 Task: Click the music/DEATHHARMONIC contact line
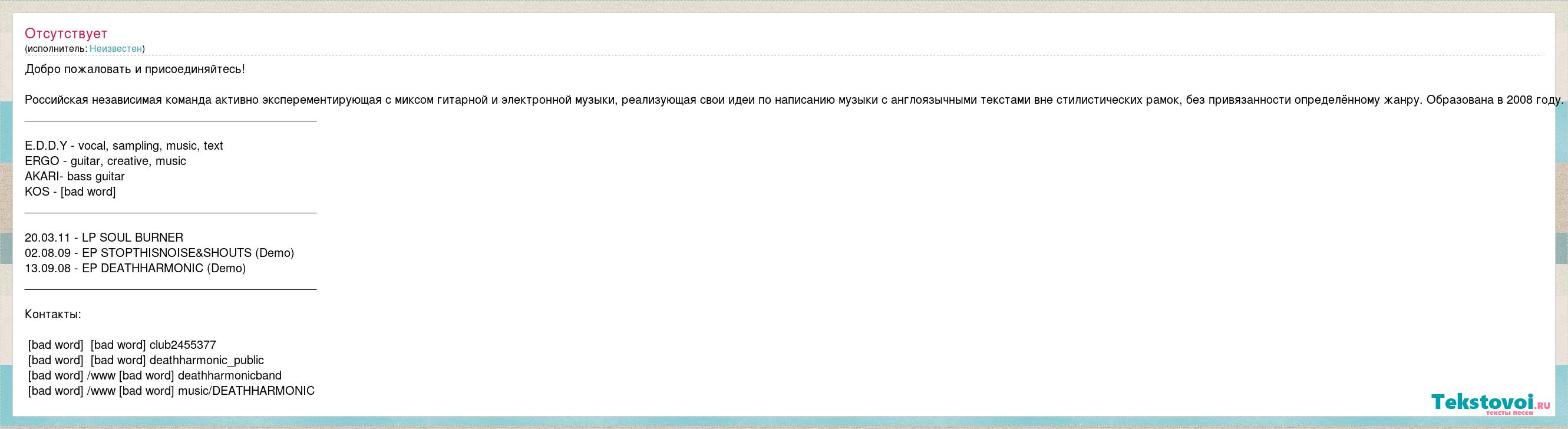point(171,391)
